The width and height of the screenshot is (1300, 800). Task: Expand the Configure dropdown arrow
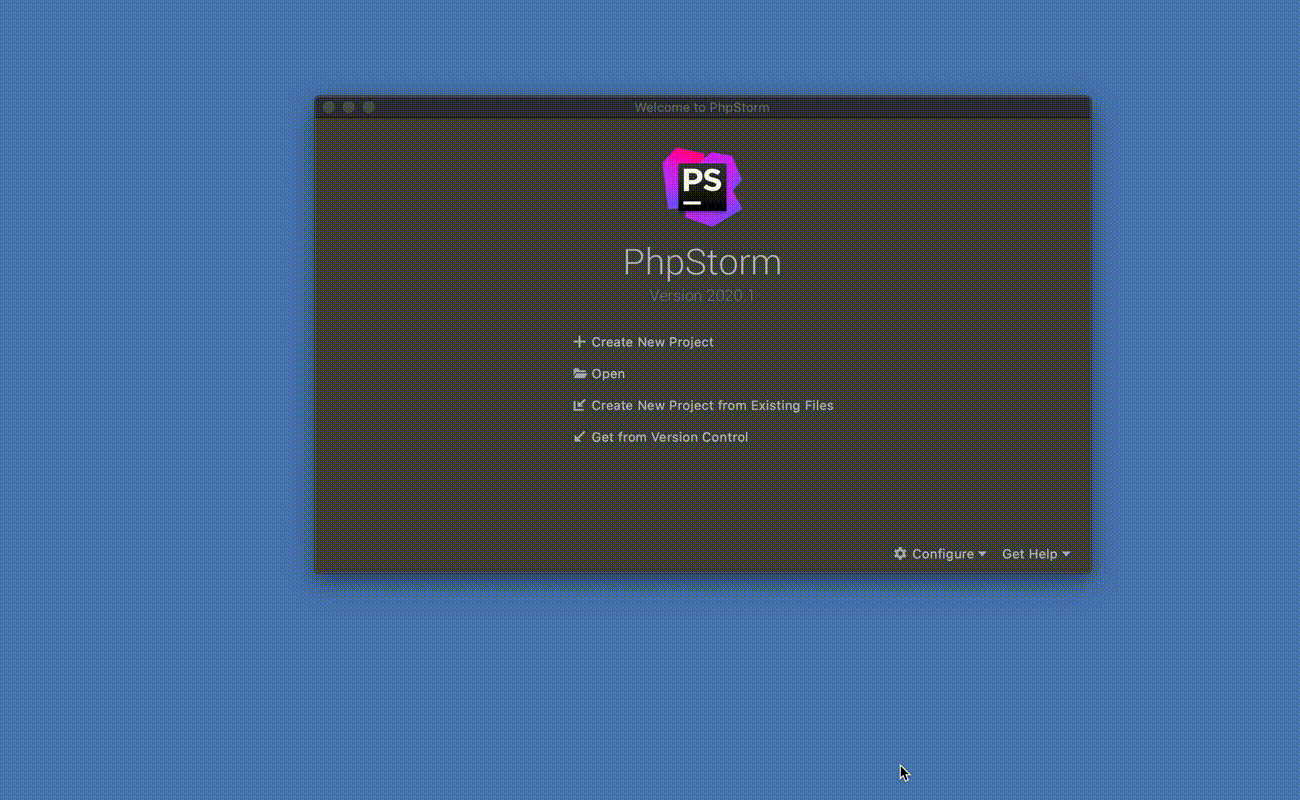pyautogui.click(x=982, y=554)
